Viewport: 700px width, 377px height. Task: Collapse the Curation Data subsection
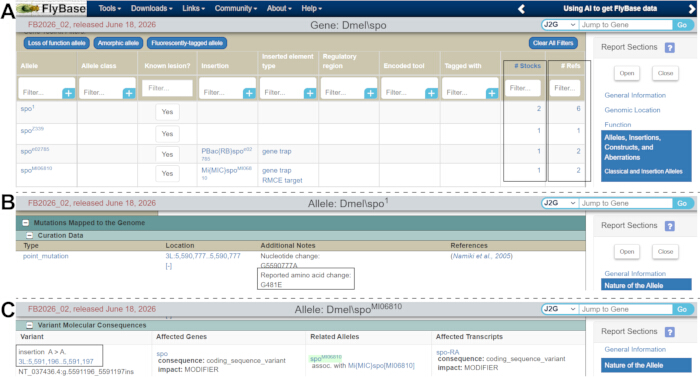point(29,235)
